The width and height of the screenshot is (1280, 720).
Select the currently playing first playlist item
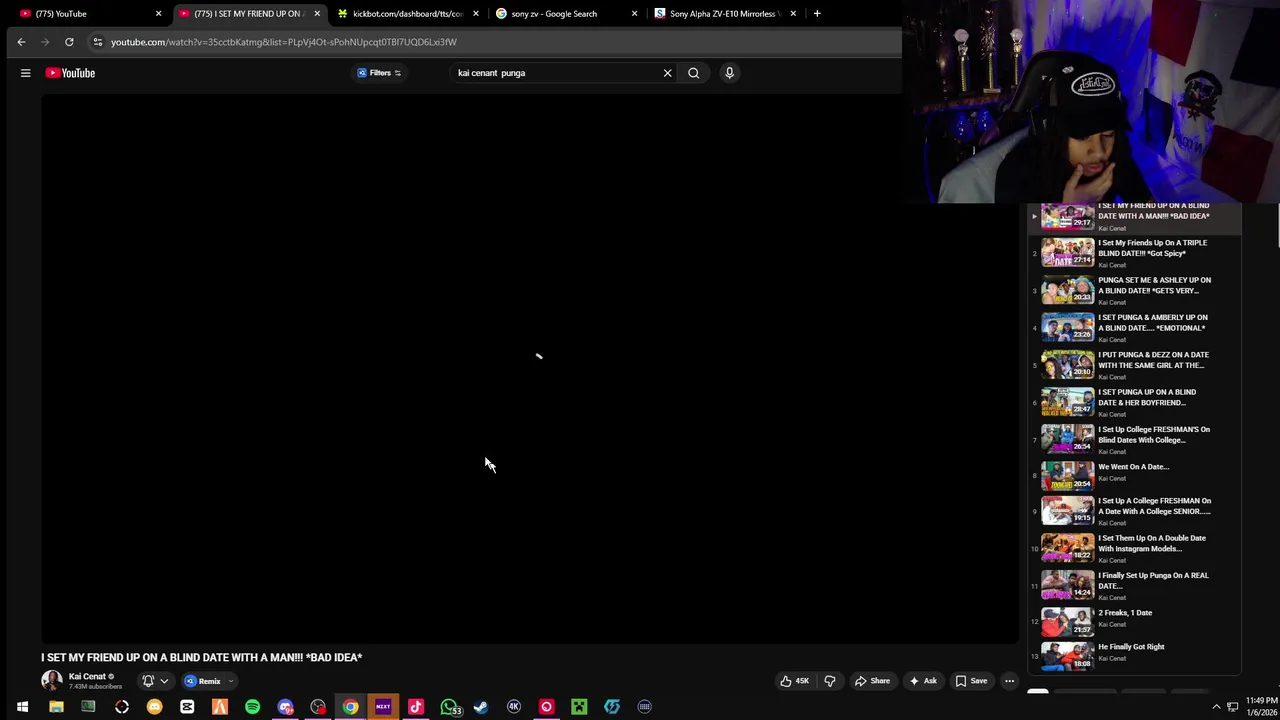coord(1135,217)
